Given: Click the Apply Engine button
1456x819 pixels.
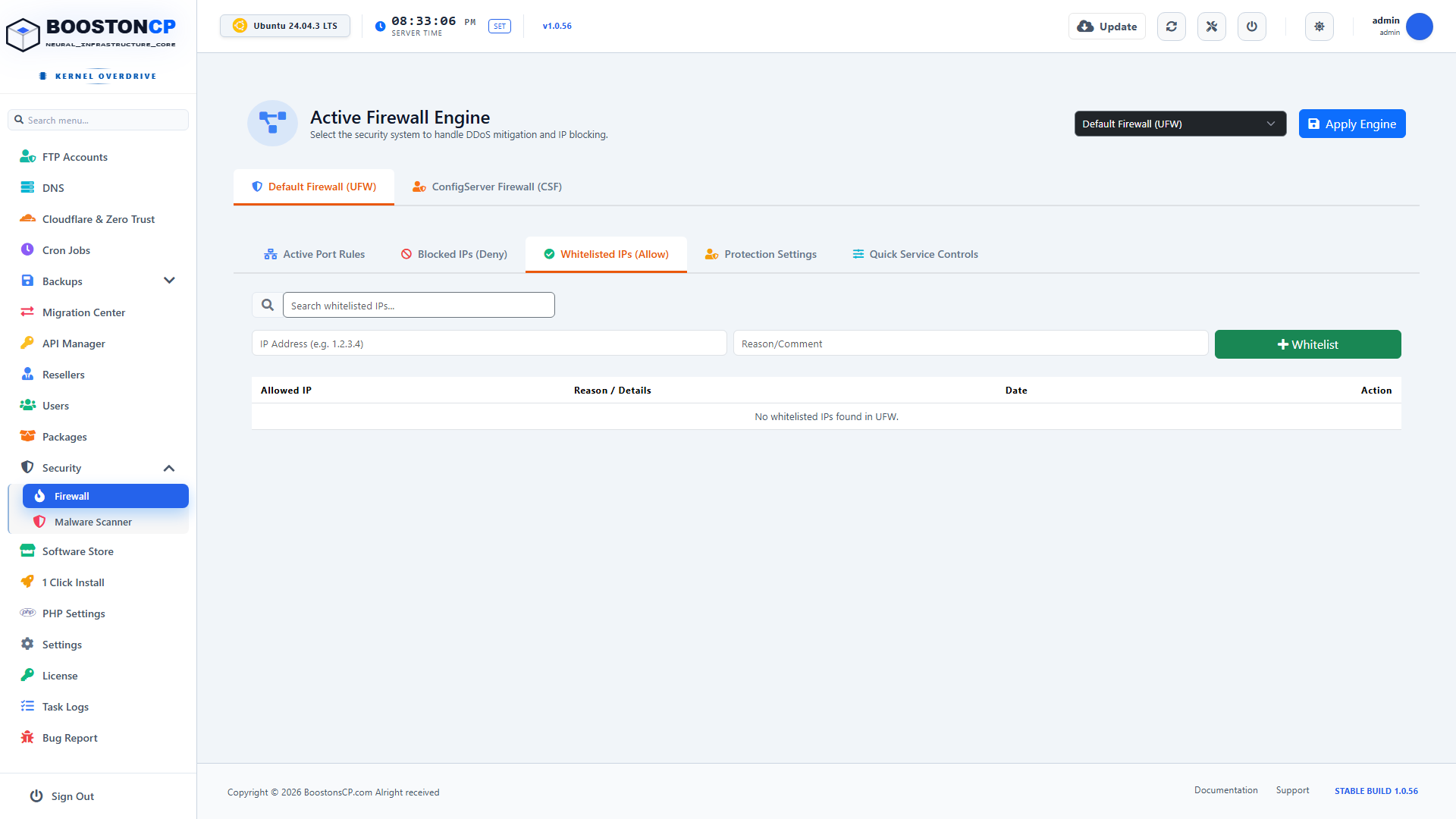Looking at the screenshot, I should [x=1352, y=124].
